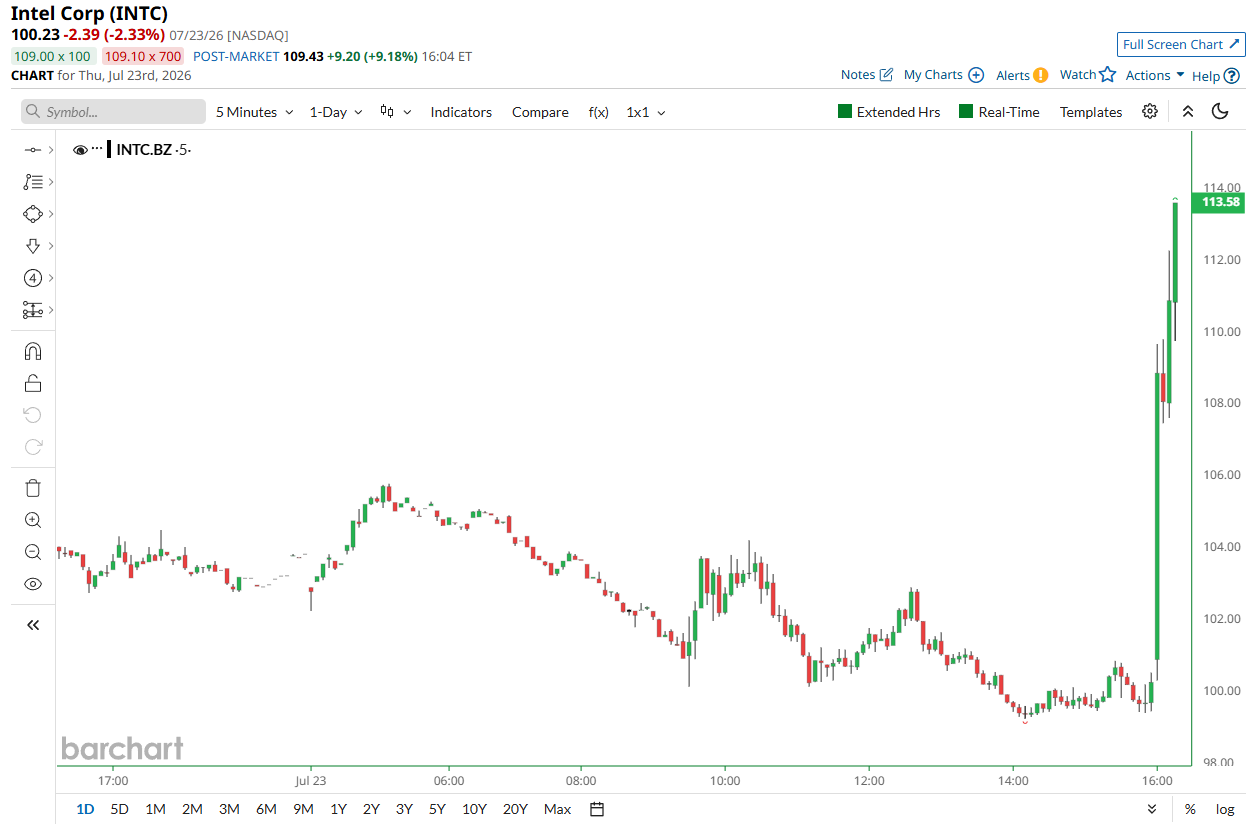Open the Compare menu
Screen dimensions: 1257x826
pos(540,112)
